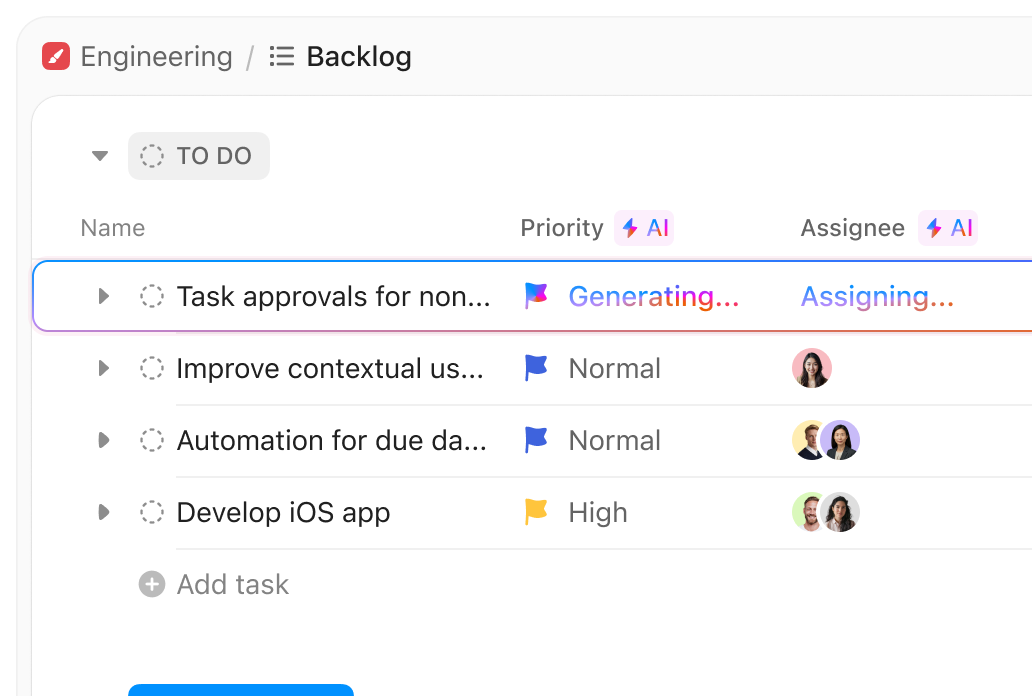Click the status circle on Automation row
The width and height of the screenshot is (1032, 696).
pyautogui.click(x=151, y=440)
